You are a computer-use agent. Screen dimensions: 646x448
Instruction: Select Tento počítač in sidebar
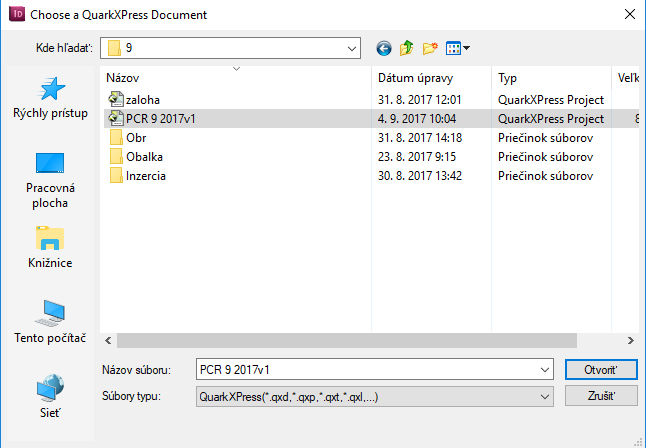coord(50,323)
